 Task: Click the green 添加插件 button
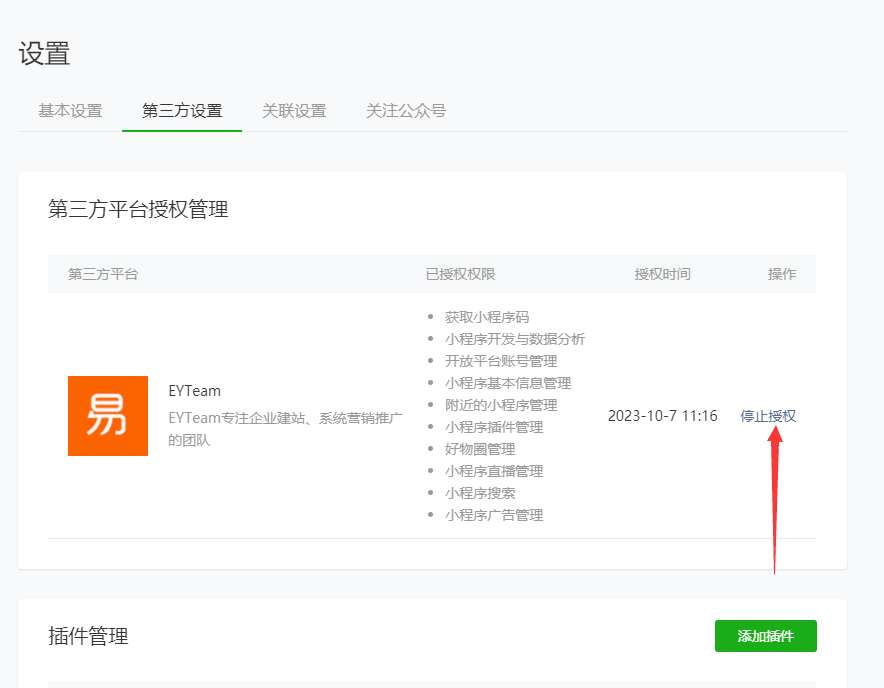pyautogui.click(x=765, y=636)
